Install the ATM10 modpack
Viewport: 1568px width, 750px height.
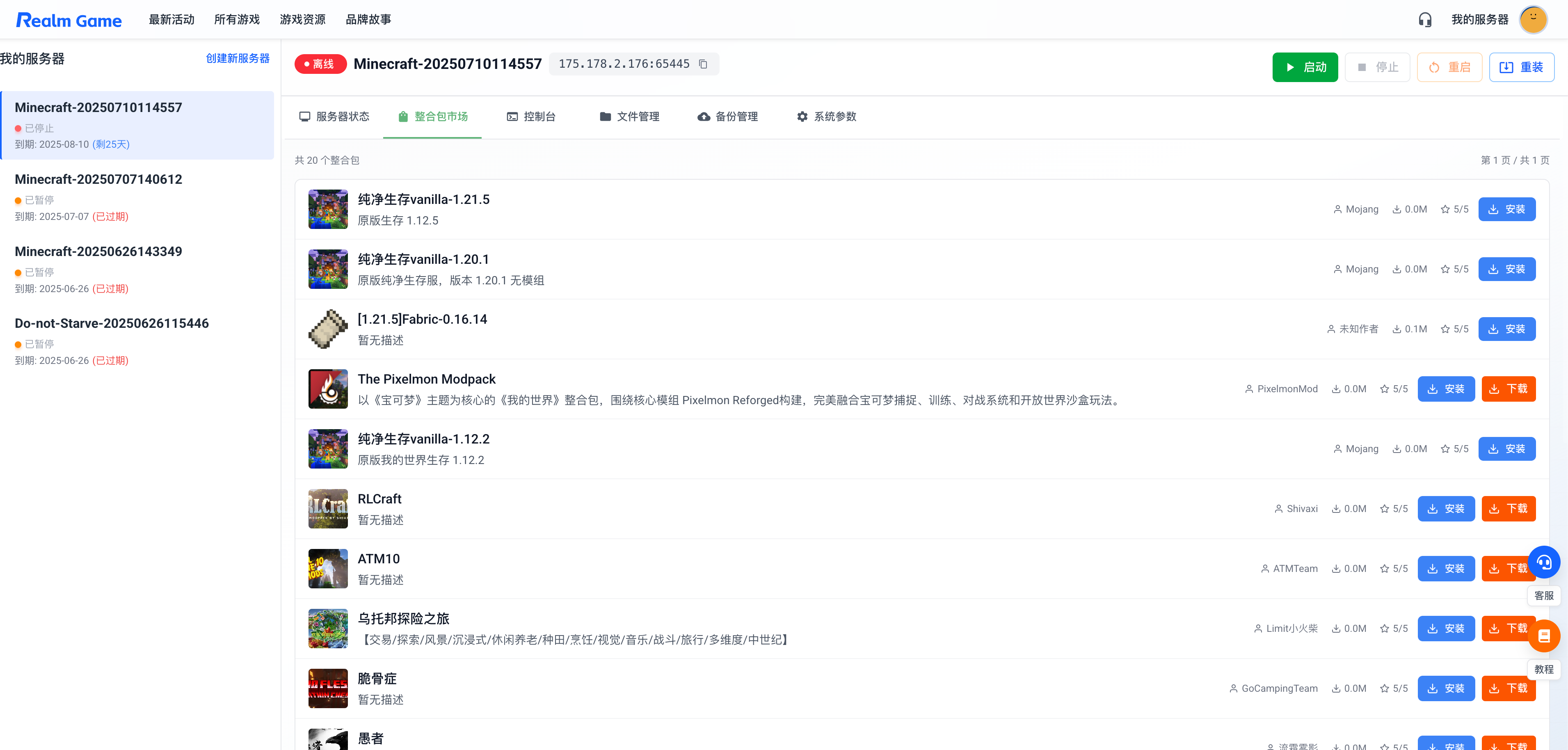tap(1446, 569)
